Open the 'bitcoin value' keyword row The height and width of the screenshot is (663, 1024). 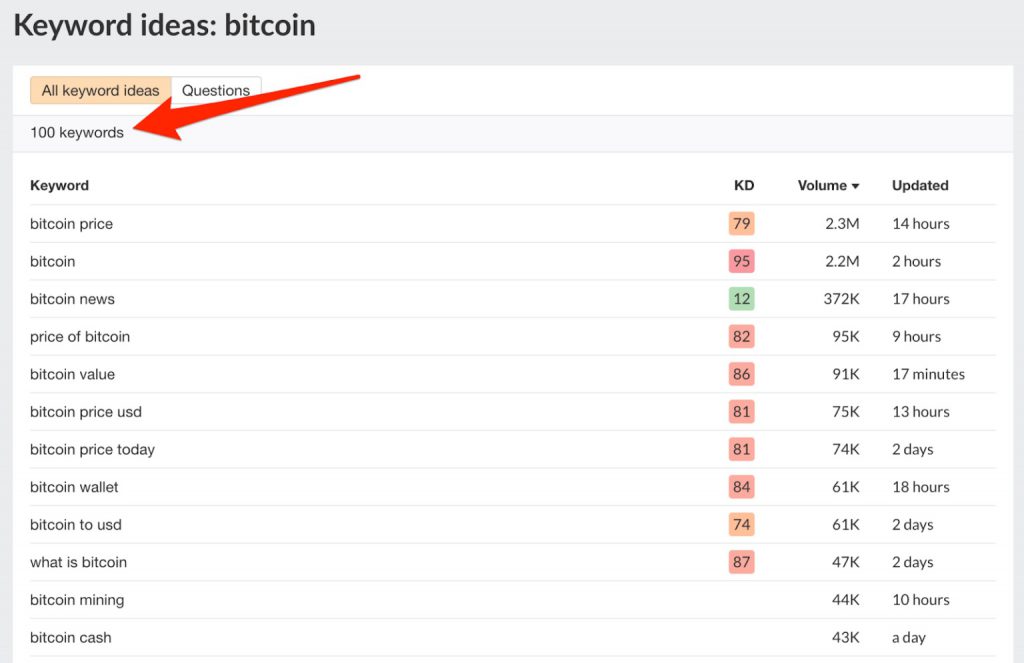(72, 374)
